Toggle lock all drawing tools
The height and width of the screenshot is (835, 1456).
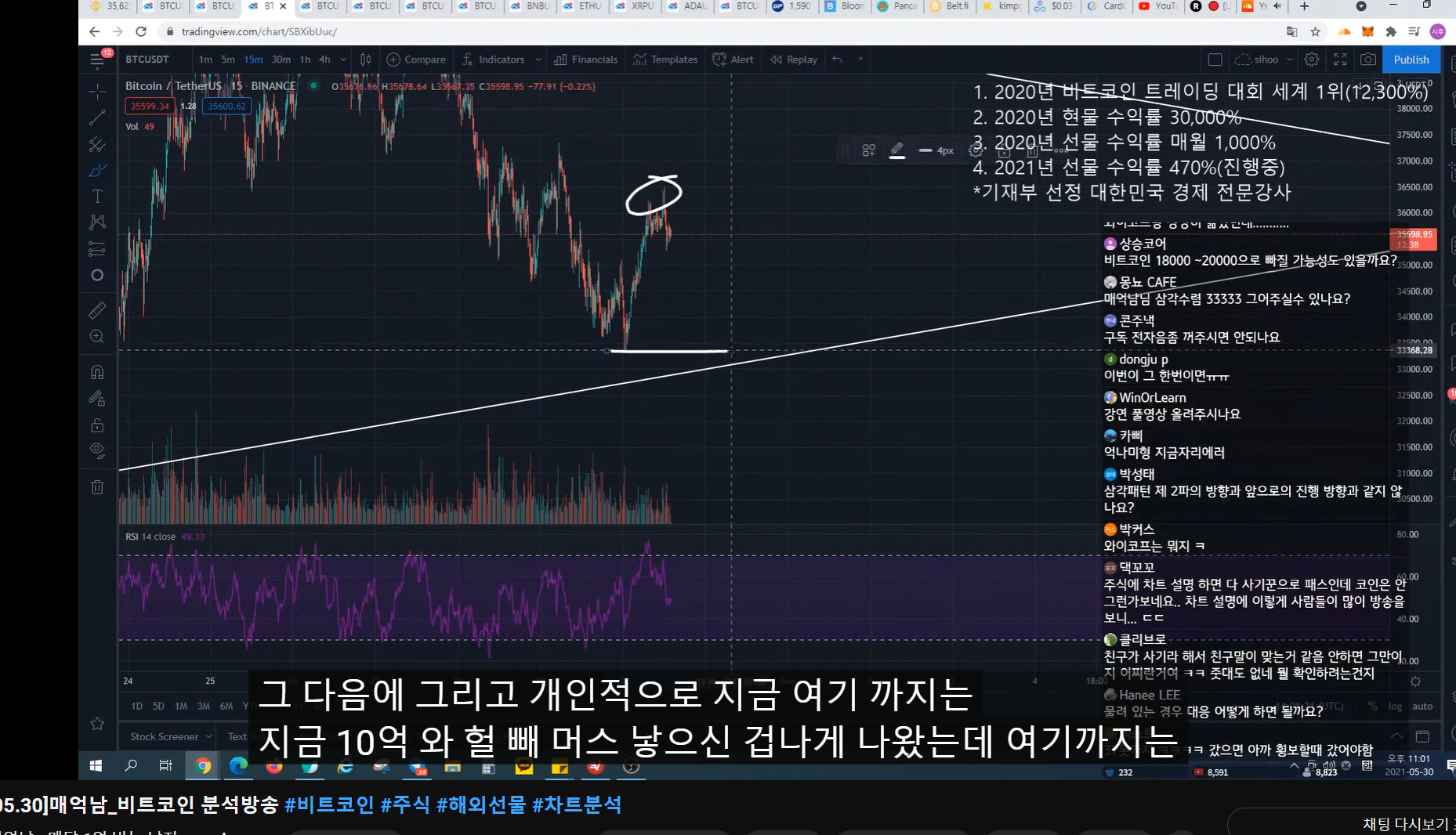[x=97, y=425]
